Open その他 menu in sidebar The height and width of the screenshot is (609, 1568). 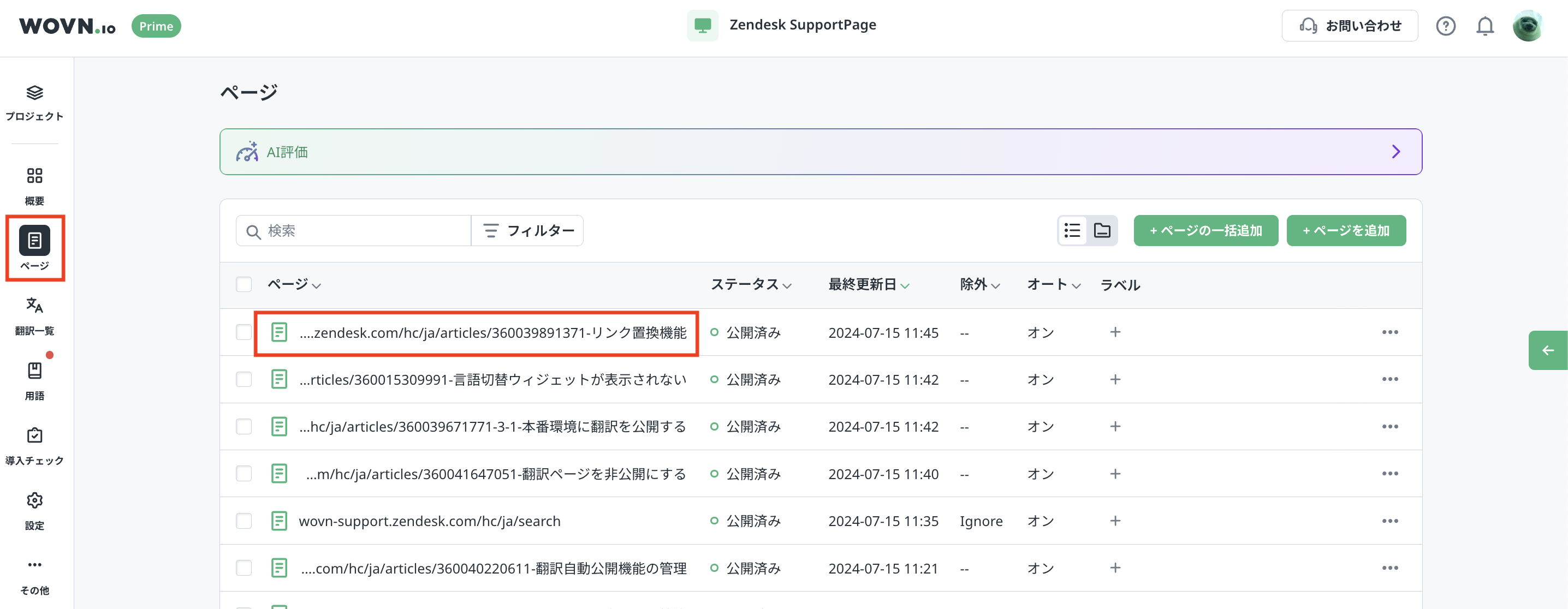pyautogui.click(x=35, y=566)
